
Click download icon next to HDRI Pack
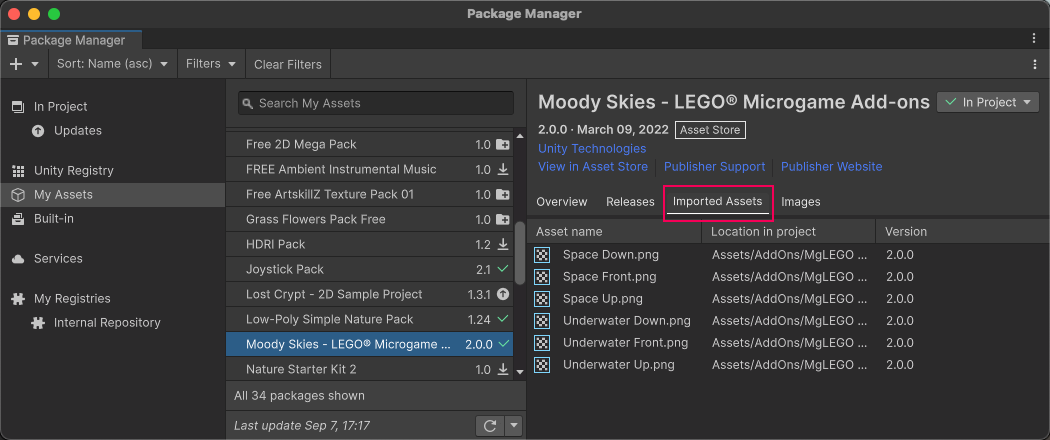(x=503, y=244)
